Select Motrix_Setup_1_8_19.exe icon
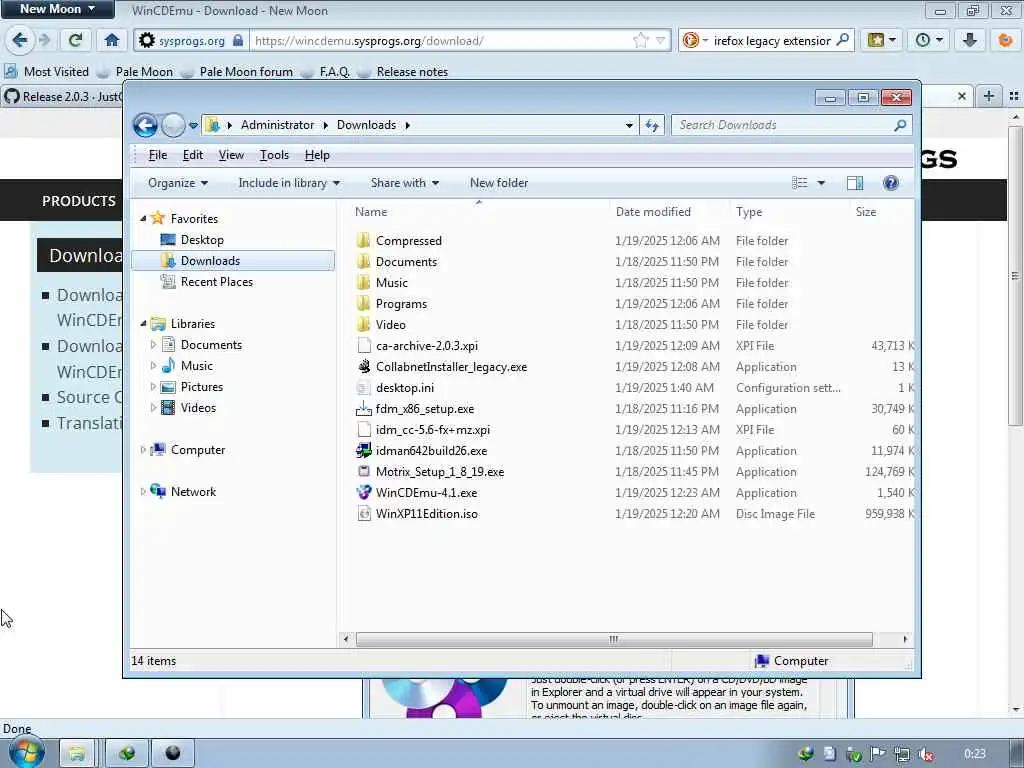The image size is (1024, 768). (364, 472)
